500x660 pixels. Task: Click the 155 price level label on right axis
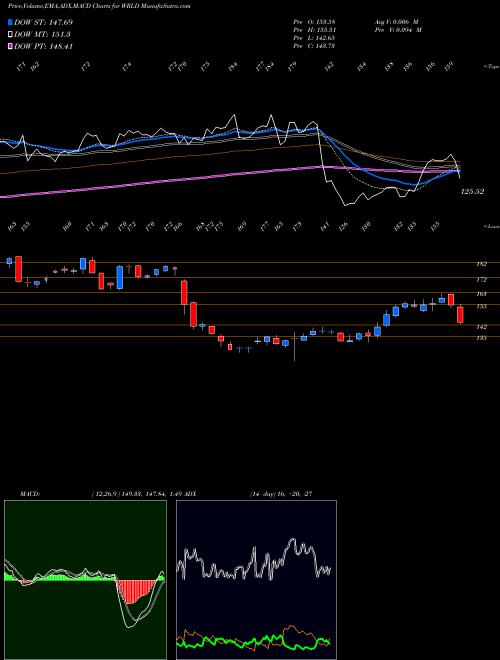482,307
